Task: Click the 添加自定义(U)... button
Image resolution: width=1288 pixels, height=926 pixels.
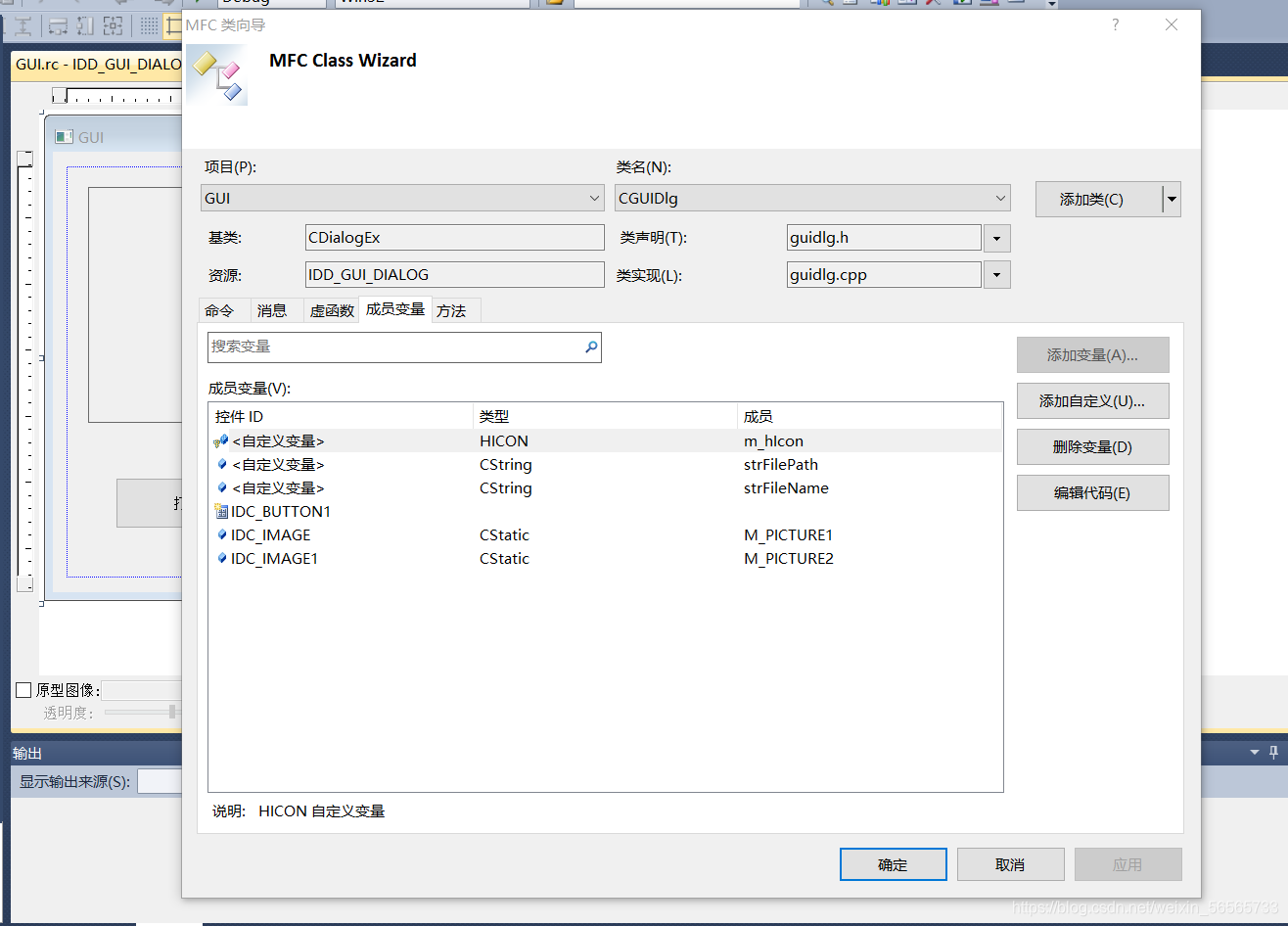Action: coord(1093,401)
